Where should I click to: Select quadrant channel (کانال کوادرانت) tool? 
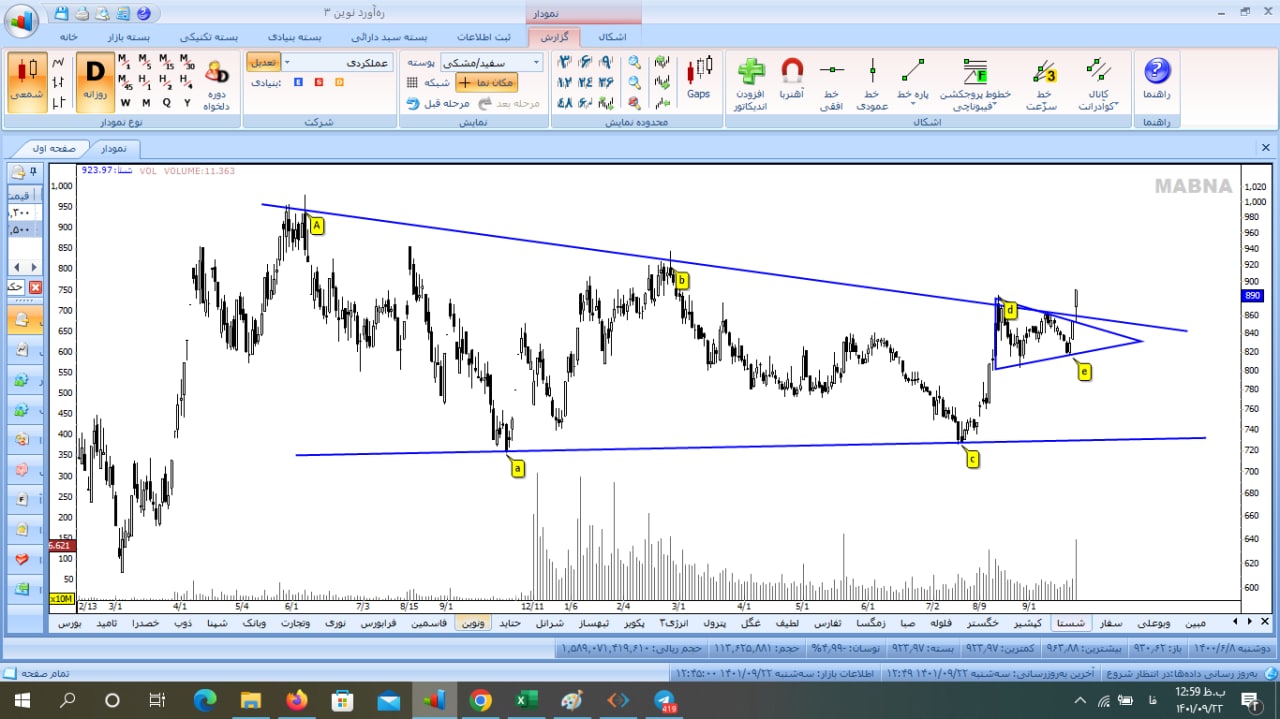coord(1098,83)
